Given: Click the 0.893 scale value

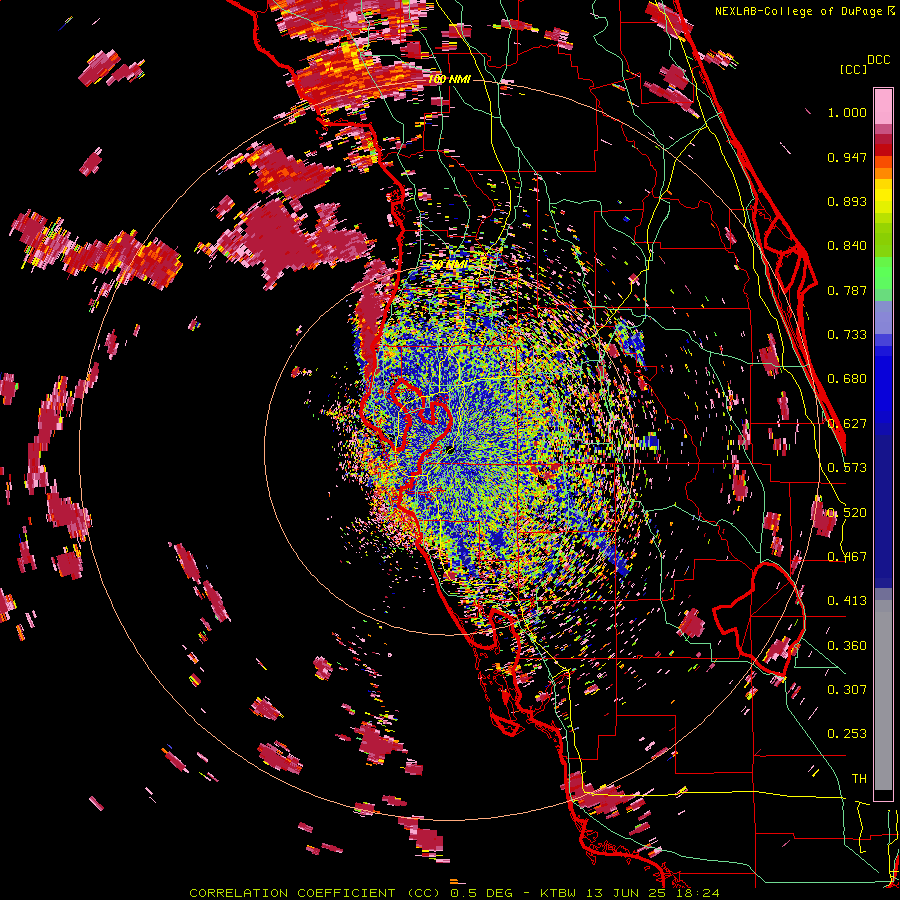Looking at the screenshot, I should pyautogui.click(x=847, y=201).
